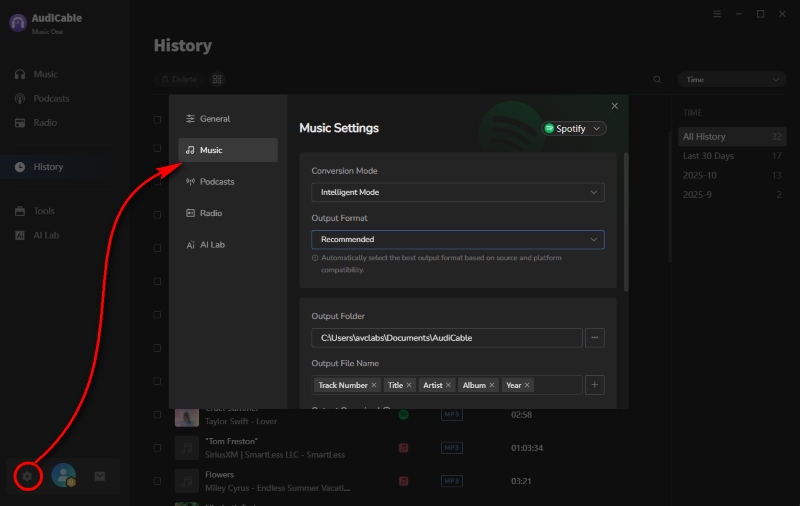The width and height of the screenshot is (800, 506).
Task: Click the Output Folder path field
Action: 446,338
